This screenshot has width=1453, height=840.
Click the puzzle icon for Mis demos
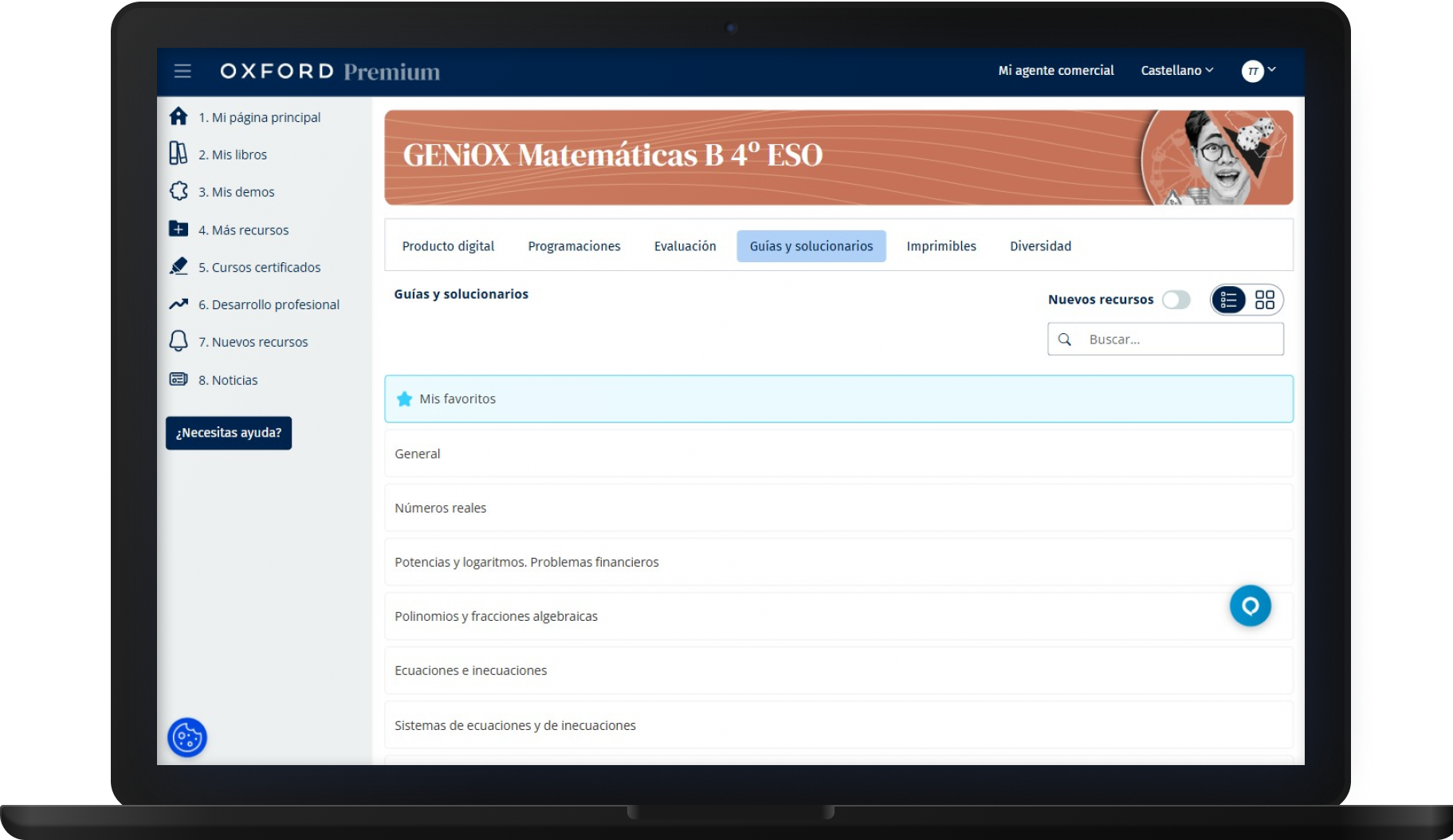click(179, 191)
